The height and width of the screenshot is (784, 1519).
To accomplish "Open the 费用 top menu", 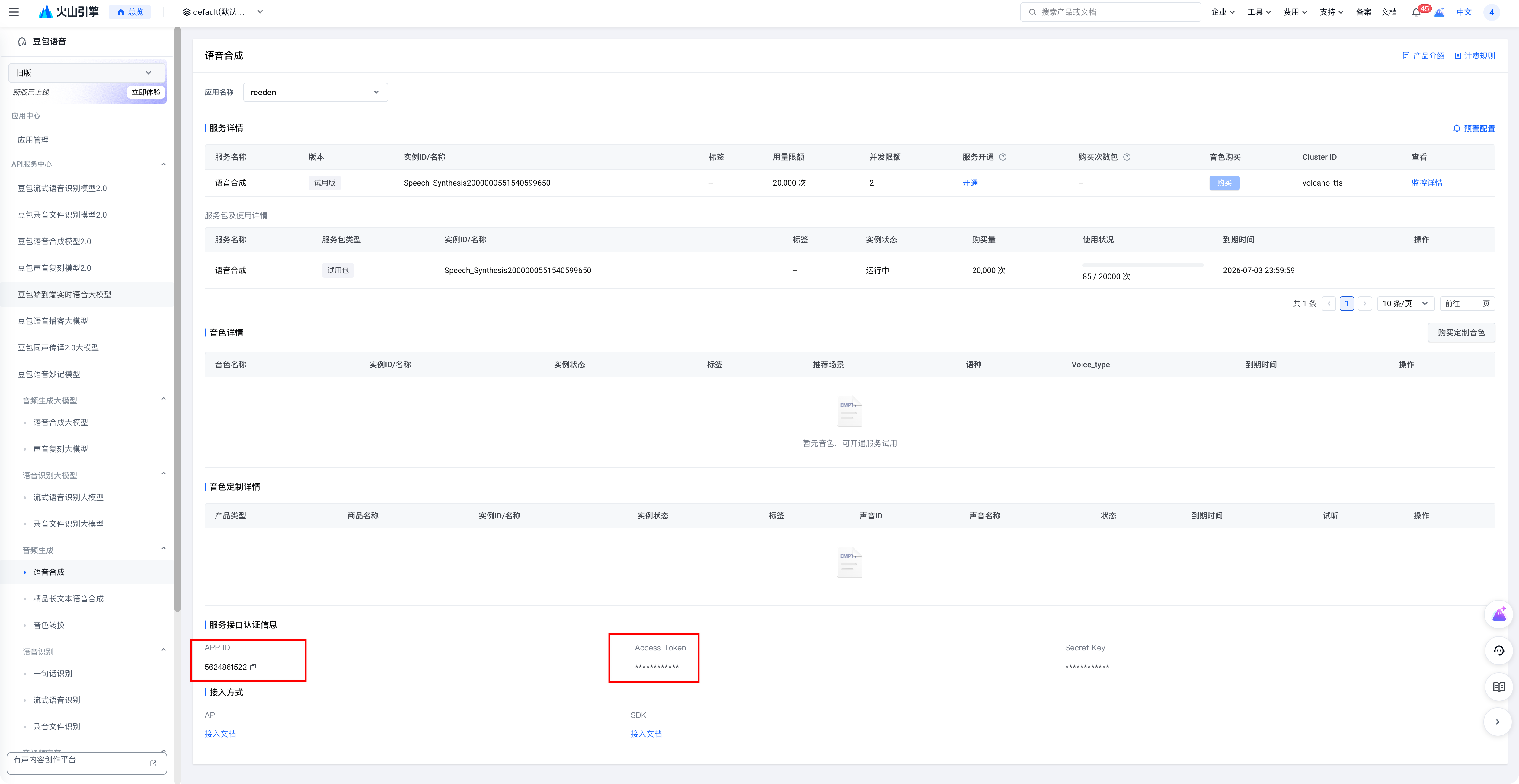I will tap(1294, 12).
